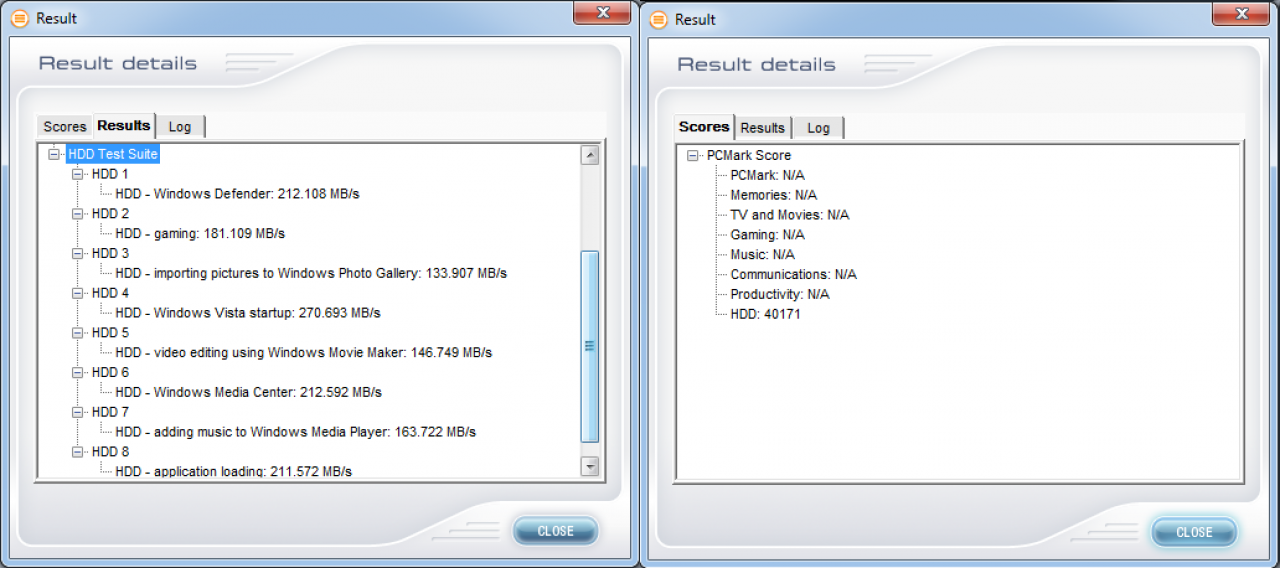Select the PCMark Score root item

pyautogui.click(x=749, y=155)
